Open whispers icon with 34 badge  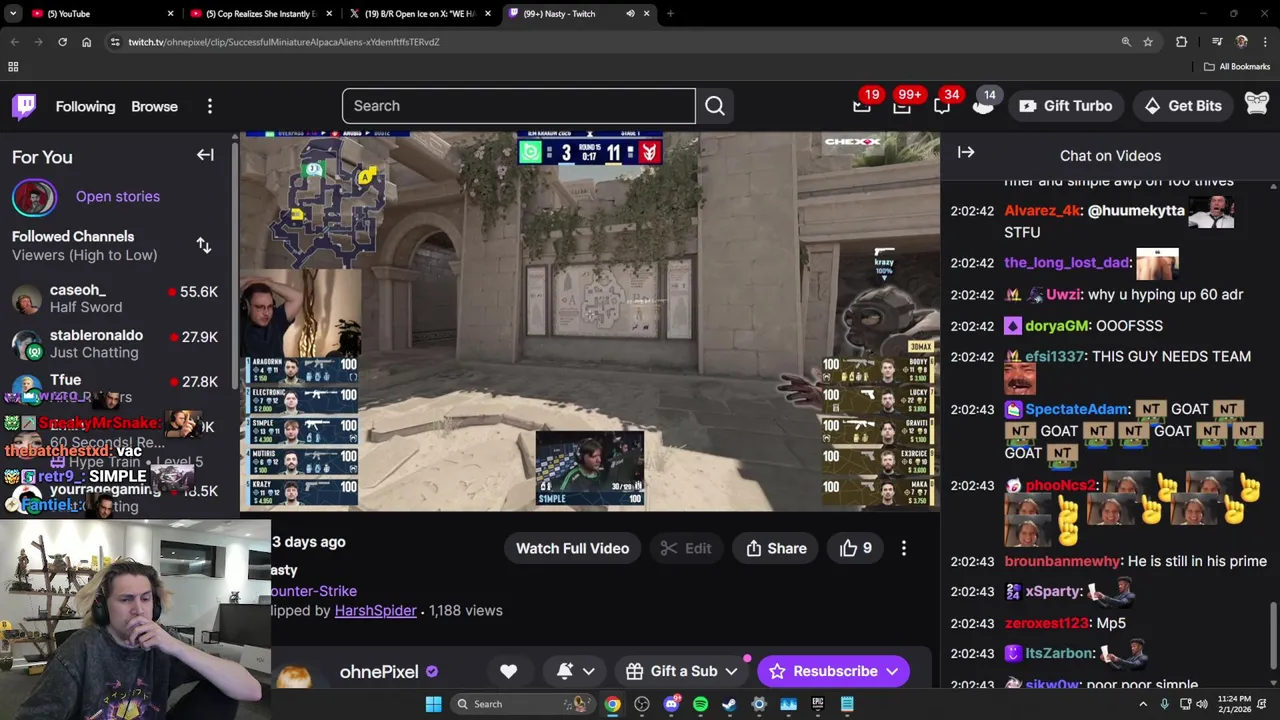click(x=942, y=105)
